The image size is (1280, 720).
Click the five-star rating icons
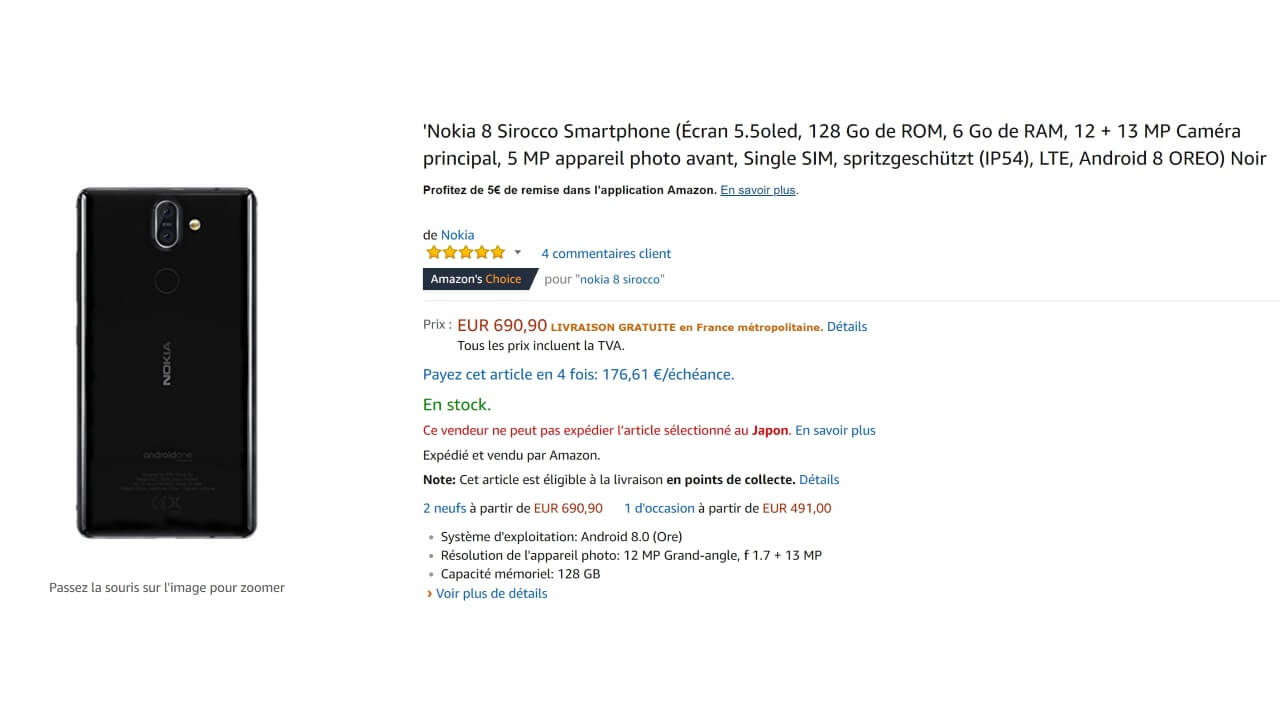(x=465, y=253)
